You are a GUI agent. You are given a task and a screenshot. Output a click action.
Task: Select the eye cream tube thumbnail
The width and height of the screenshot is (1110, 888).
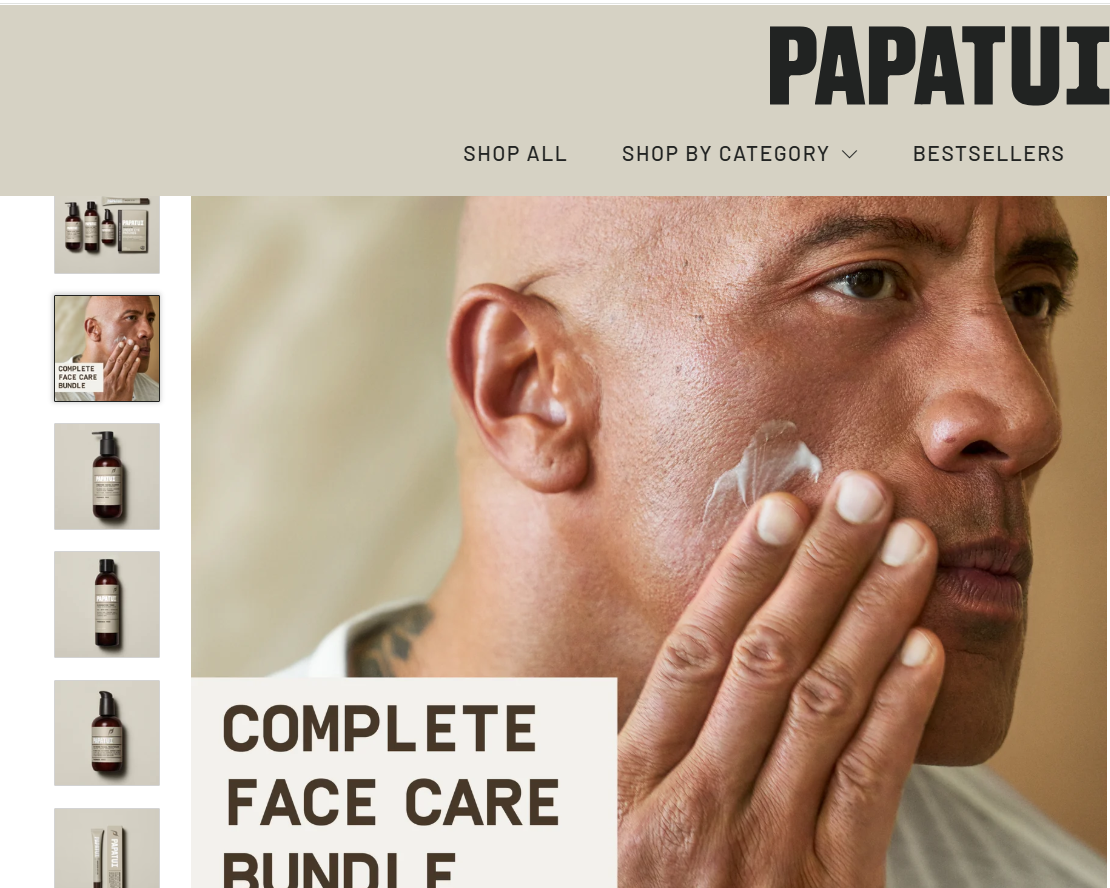click(x=107, y=848)
